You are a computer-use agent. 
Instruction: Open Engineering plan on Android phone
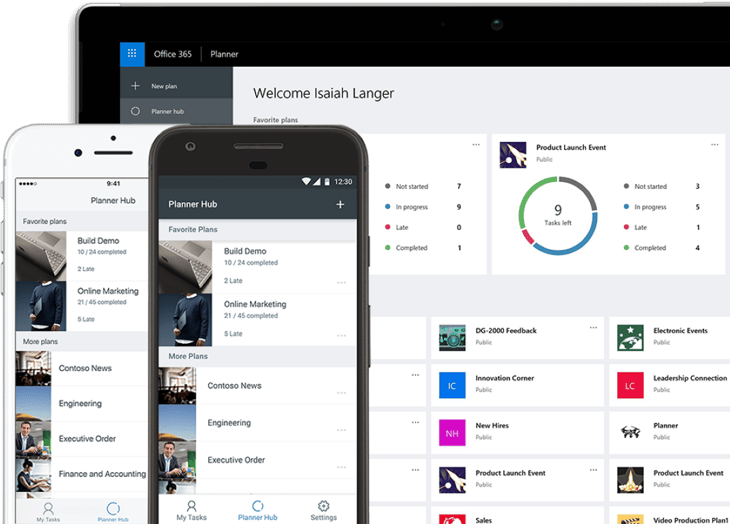pos(257,423)
